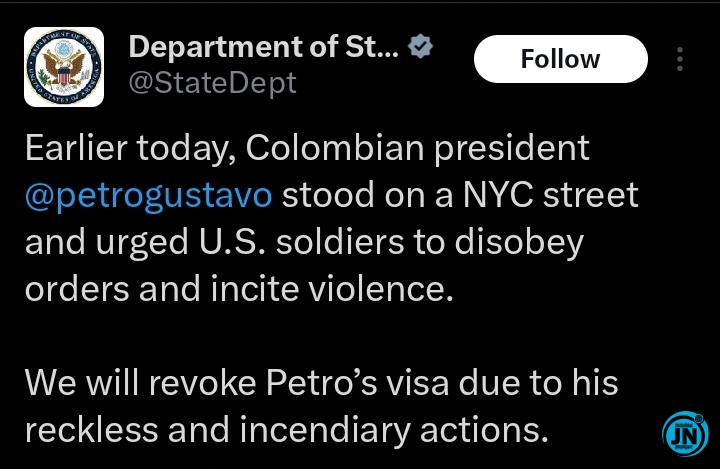The height and width of the screenshot is (469, 720).
Task: Select the line 'and urged U.S. soldiers to disobey'
Action: click(x=304, y=242)
